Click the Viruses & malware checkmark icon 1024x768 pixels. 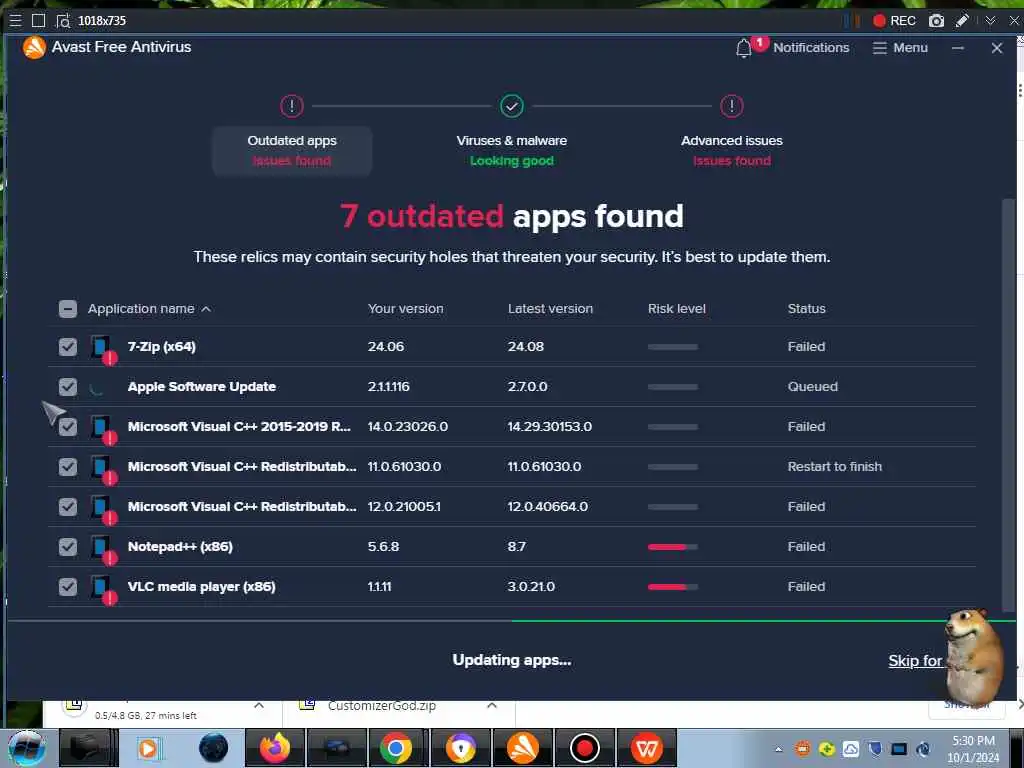(x=512, y=106)
